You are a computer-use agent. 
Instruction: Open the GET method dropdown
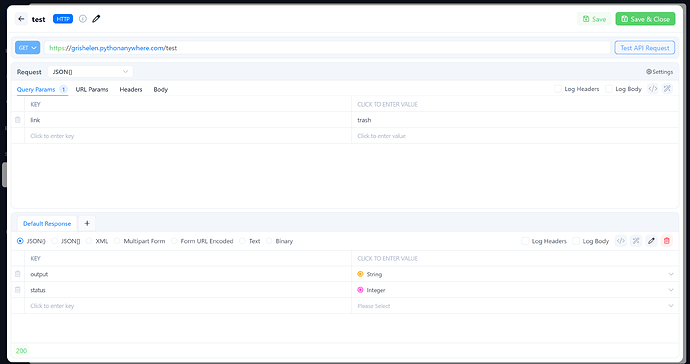click(27, 48)
